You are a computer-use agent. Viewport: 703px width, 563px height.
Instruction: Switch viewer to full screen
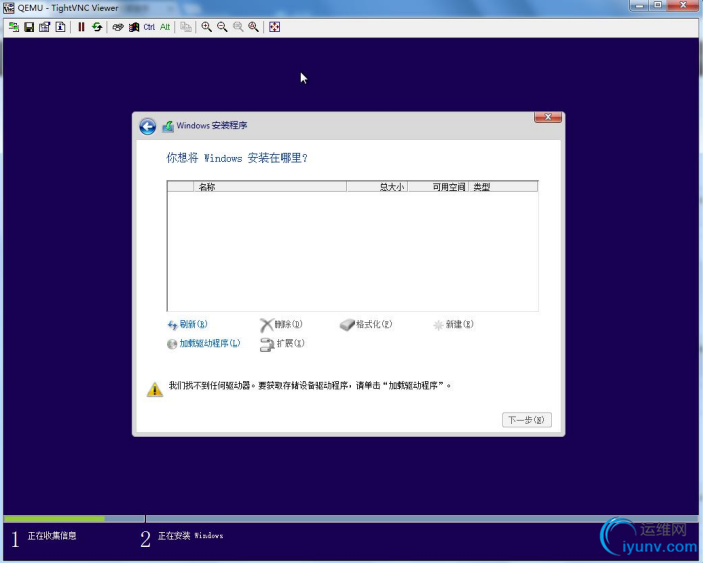[274, 27]
